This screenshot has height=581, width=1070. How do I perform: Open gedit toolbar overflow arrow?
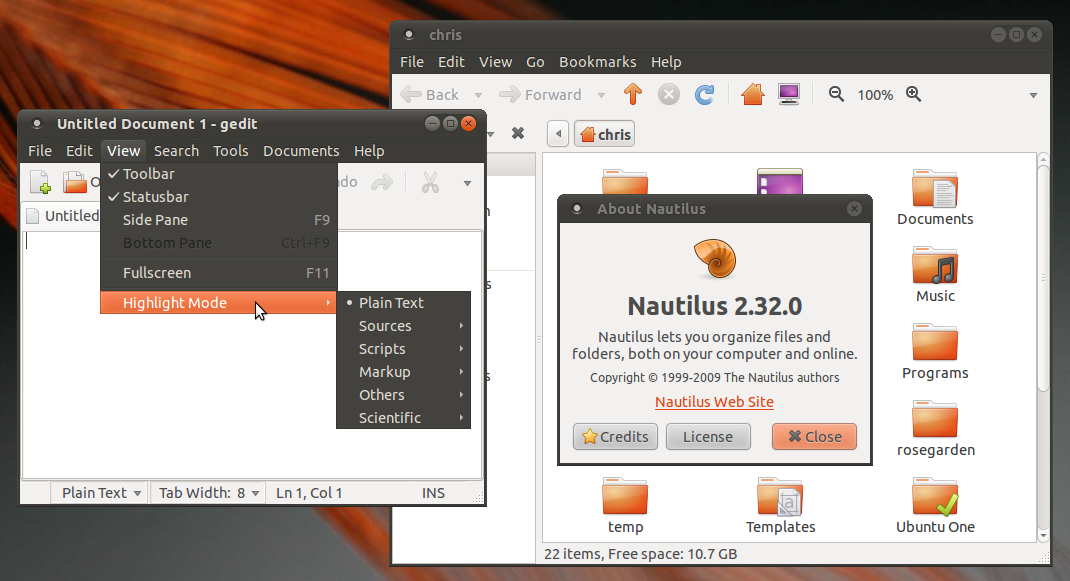[467, 183]
